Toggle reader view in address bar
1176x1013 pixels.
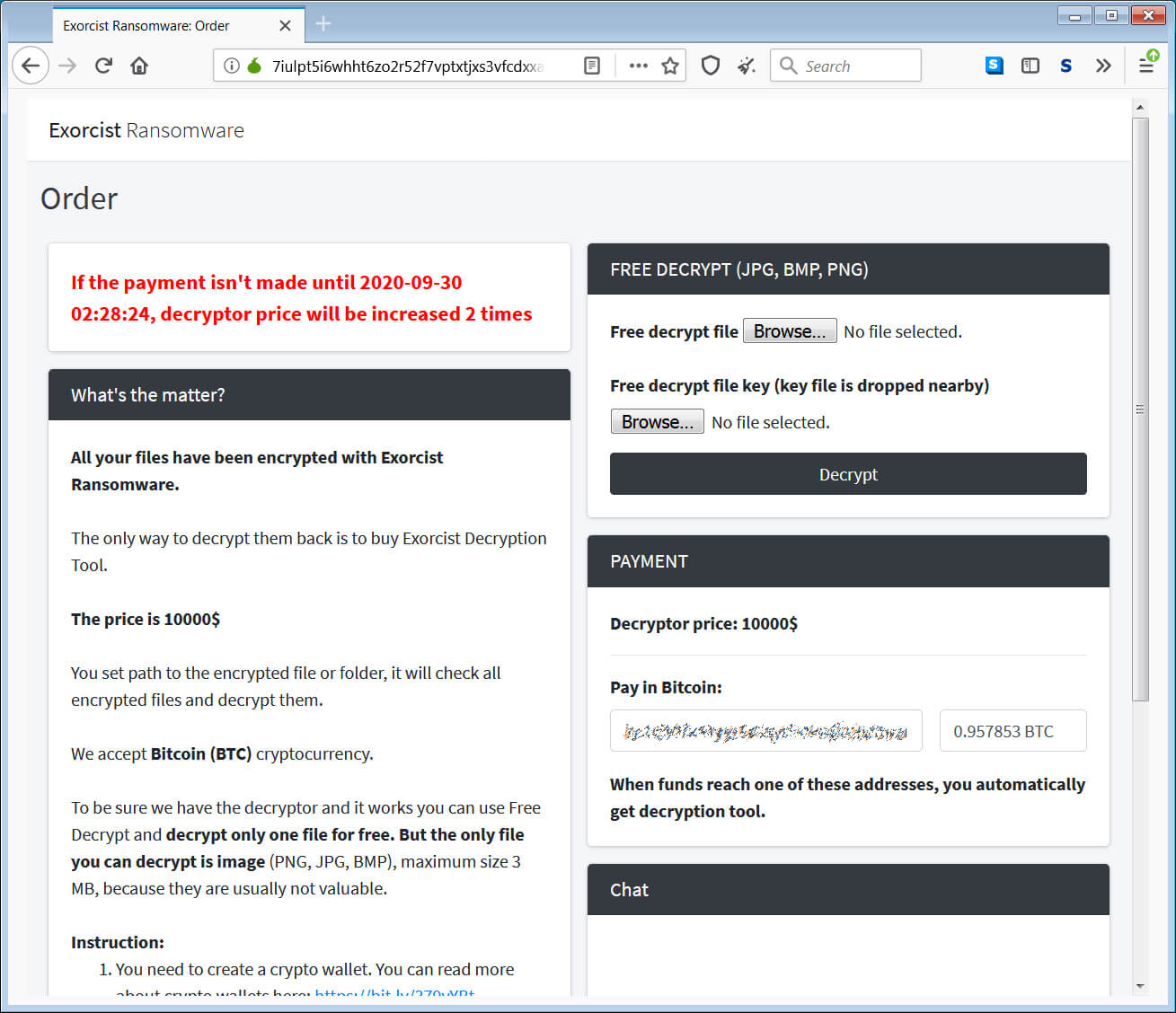click(592, 66)
